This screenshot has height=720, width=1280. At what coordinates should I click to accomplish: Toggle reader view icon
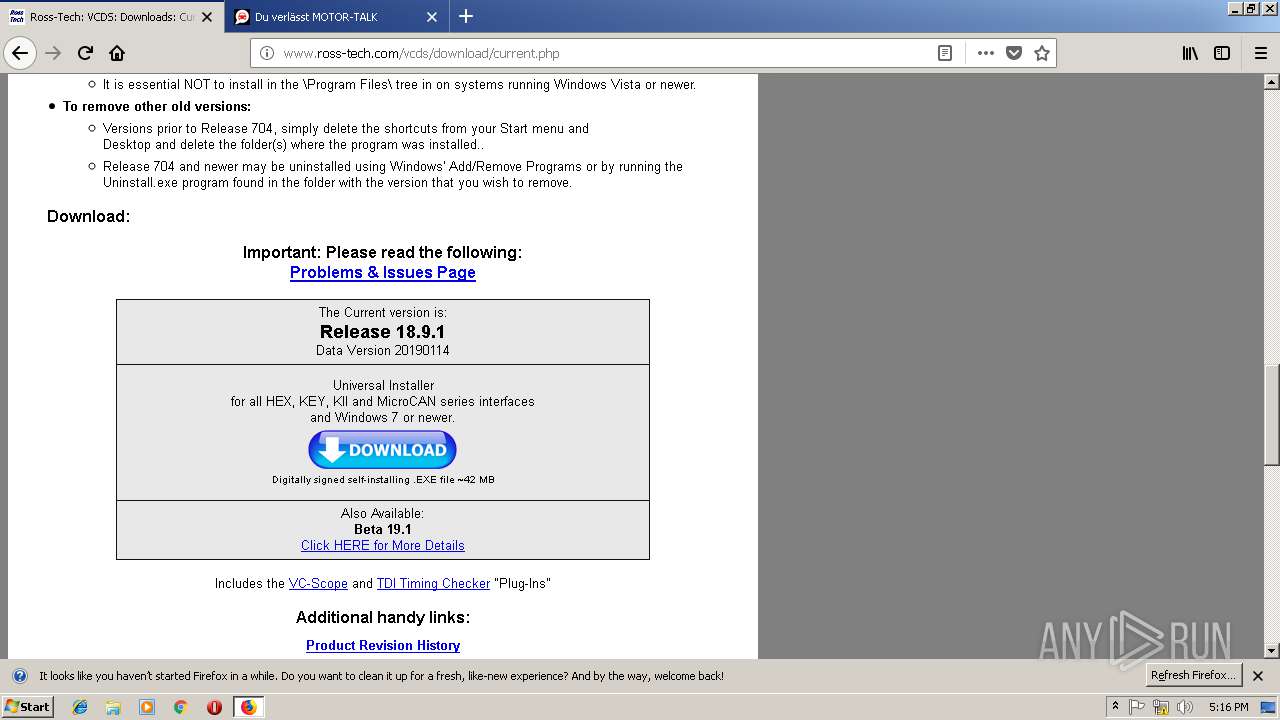click(944, 53)
